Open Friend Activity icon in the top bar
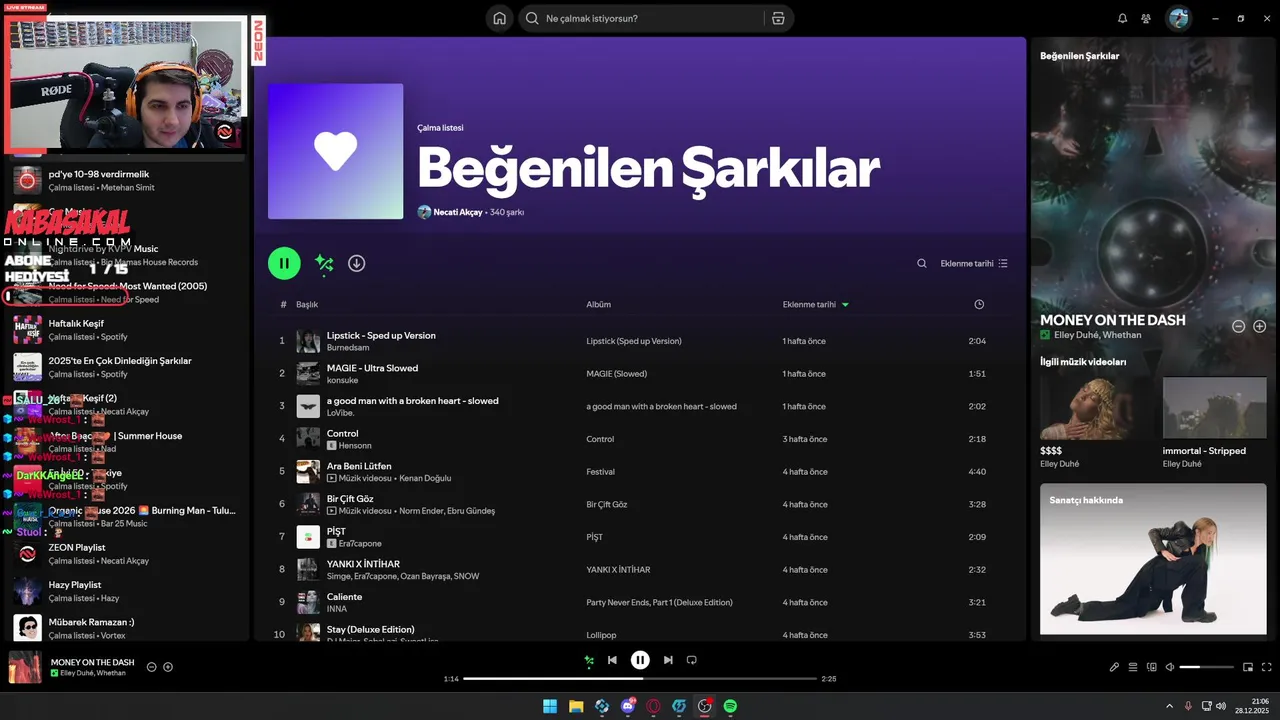The height and width of the screenshot is (720, 1280). [x=1146, y=18]
